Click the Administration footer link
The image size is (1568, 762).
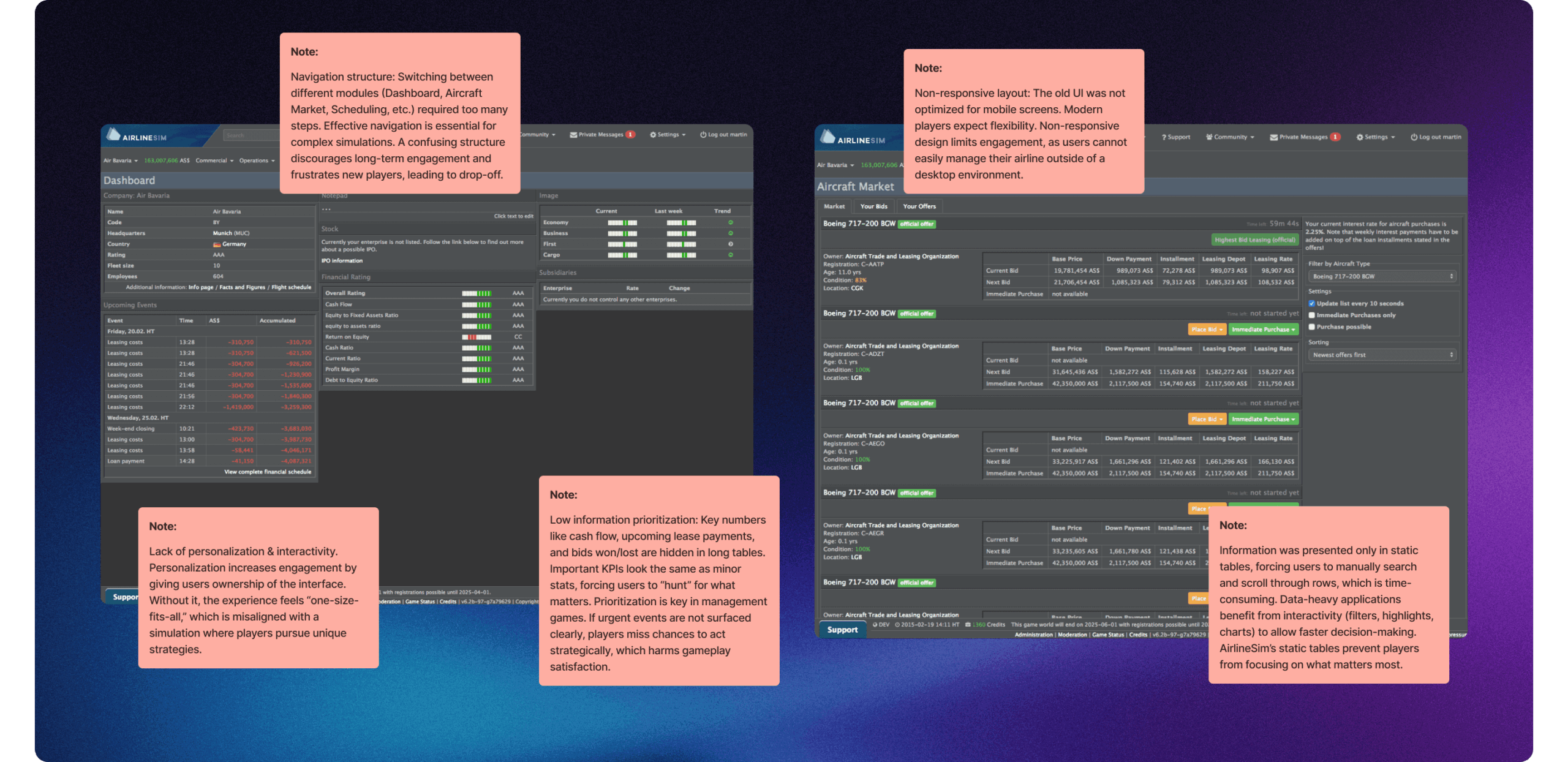coord(1033,635)
